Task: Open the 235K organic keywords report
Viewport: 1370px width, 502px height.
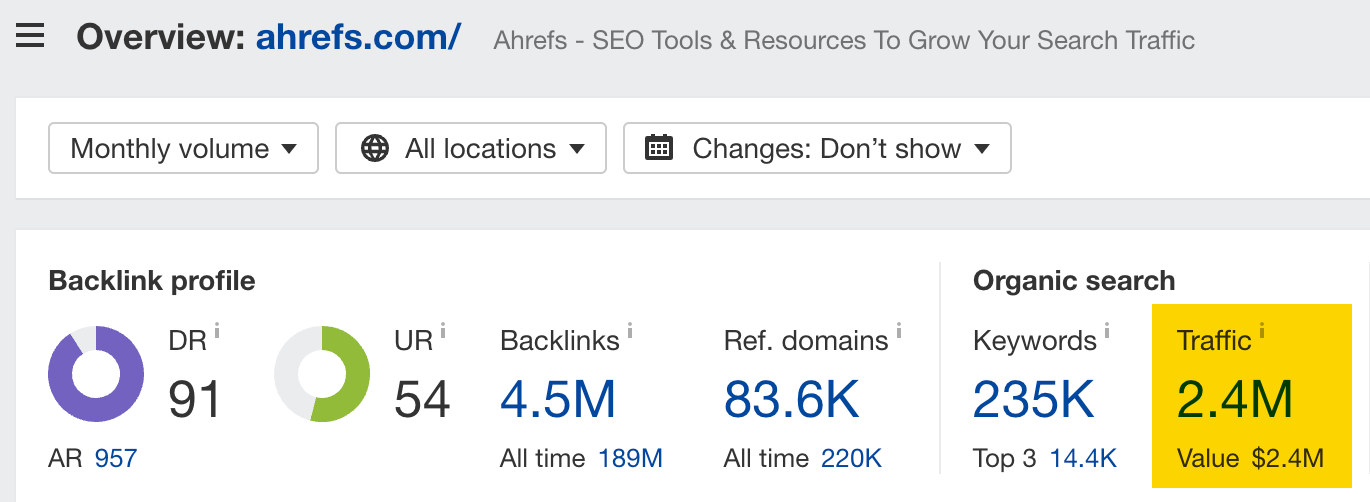Action: (1035, 400)
